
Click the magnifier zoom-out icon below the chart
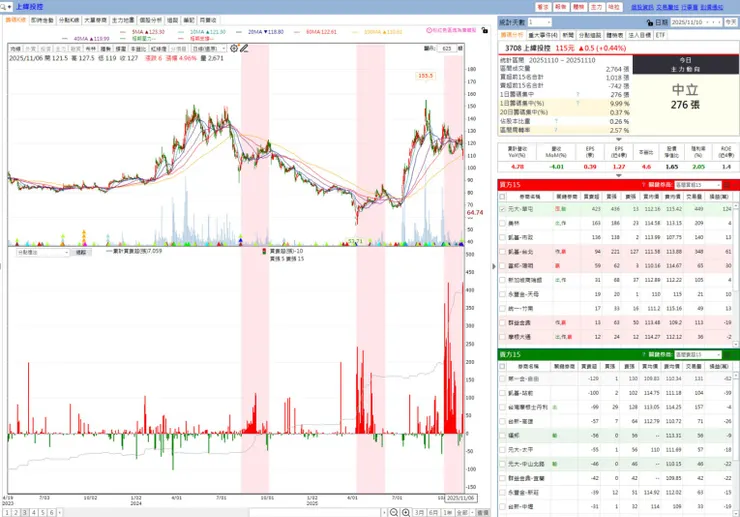394,512
